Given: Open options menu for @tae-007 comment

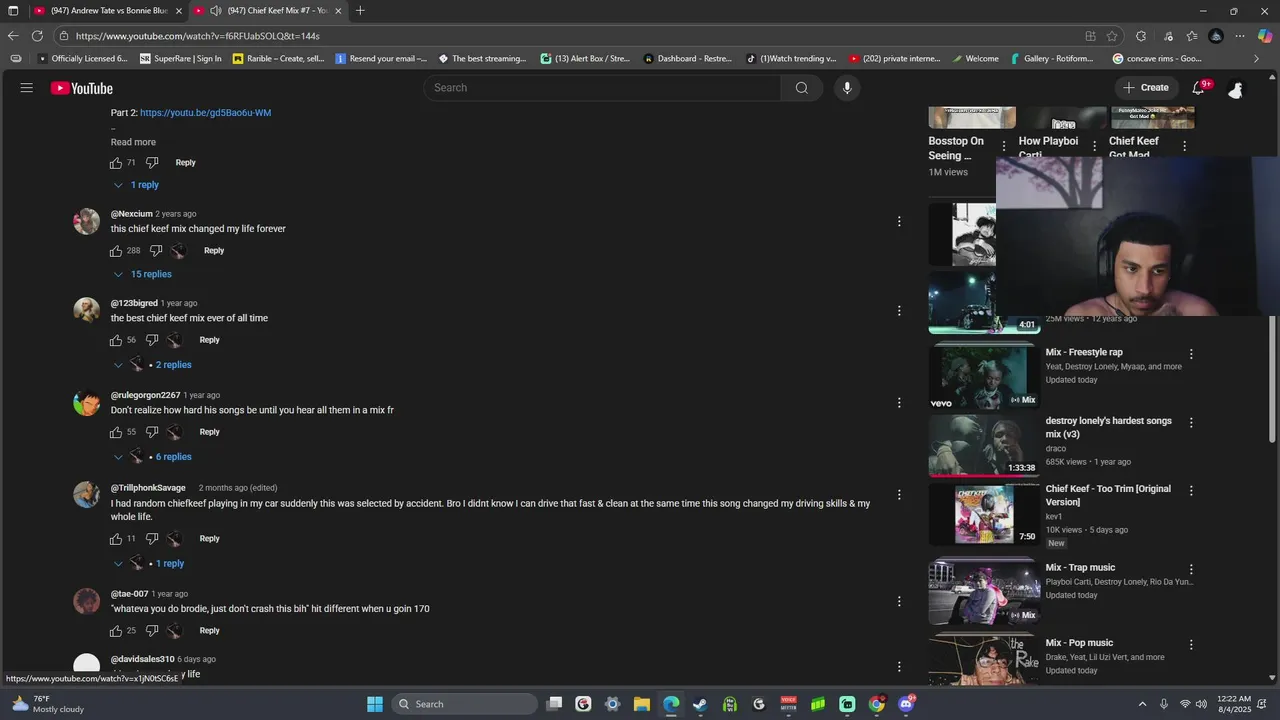Looking at the screenshot, I should [x=899, y=602].
